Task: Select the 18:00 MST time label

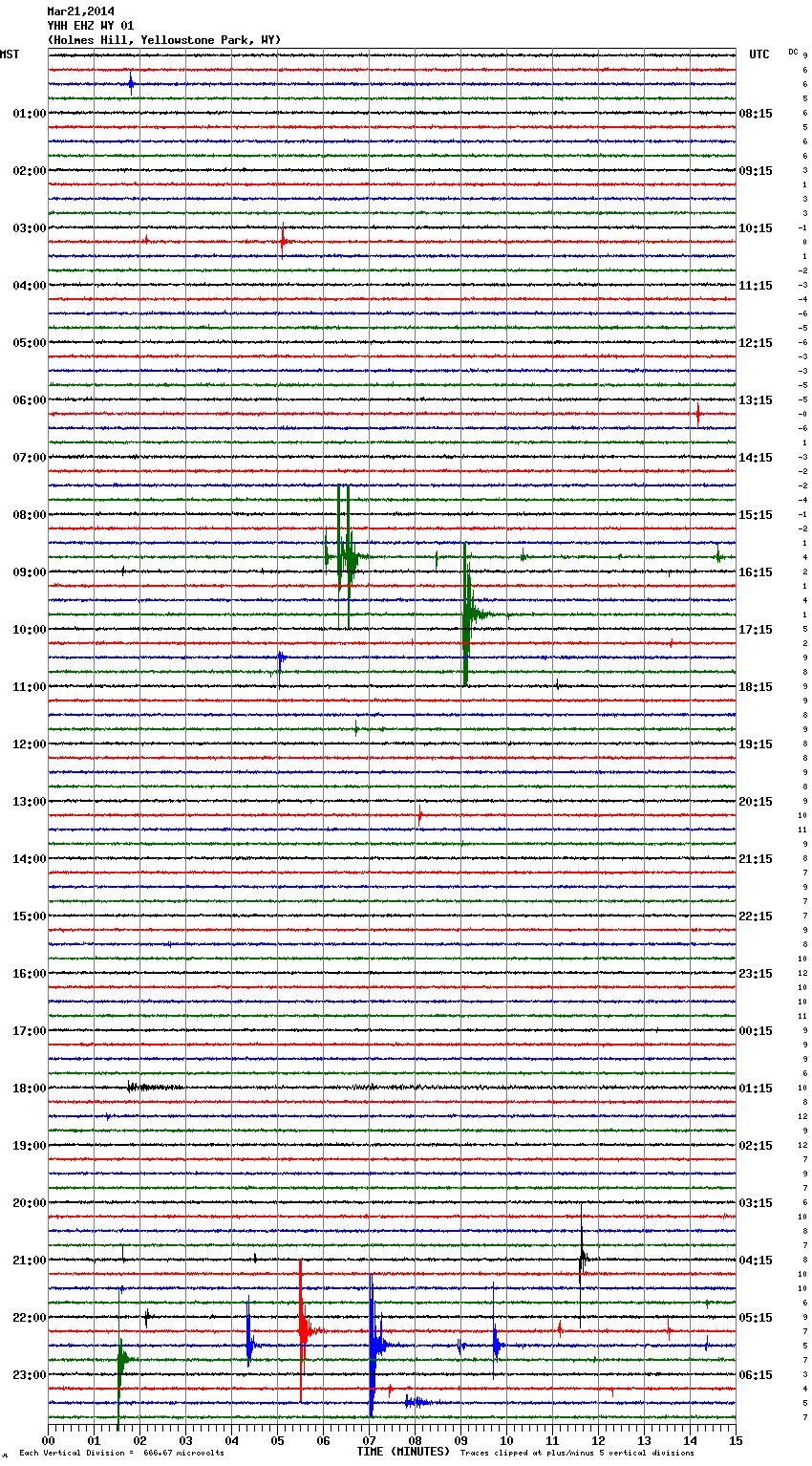Action: pos(30,1089)
